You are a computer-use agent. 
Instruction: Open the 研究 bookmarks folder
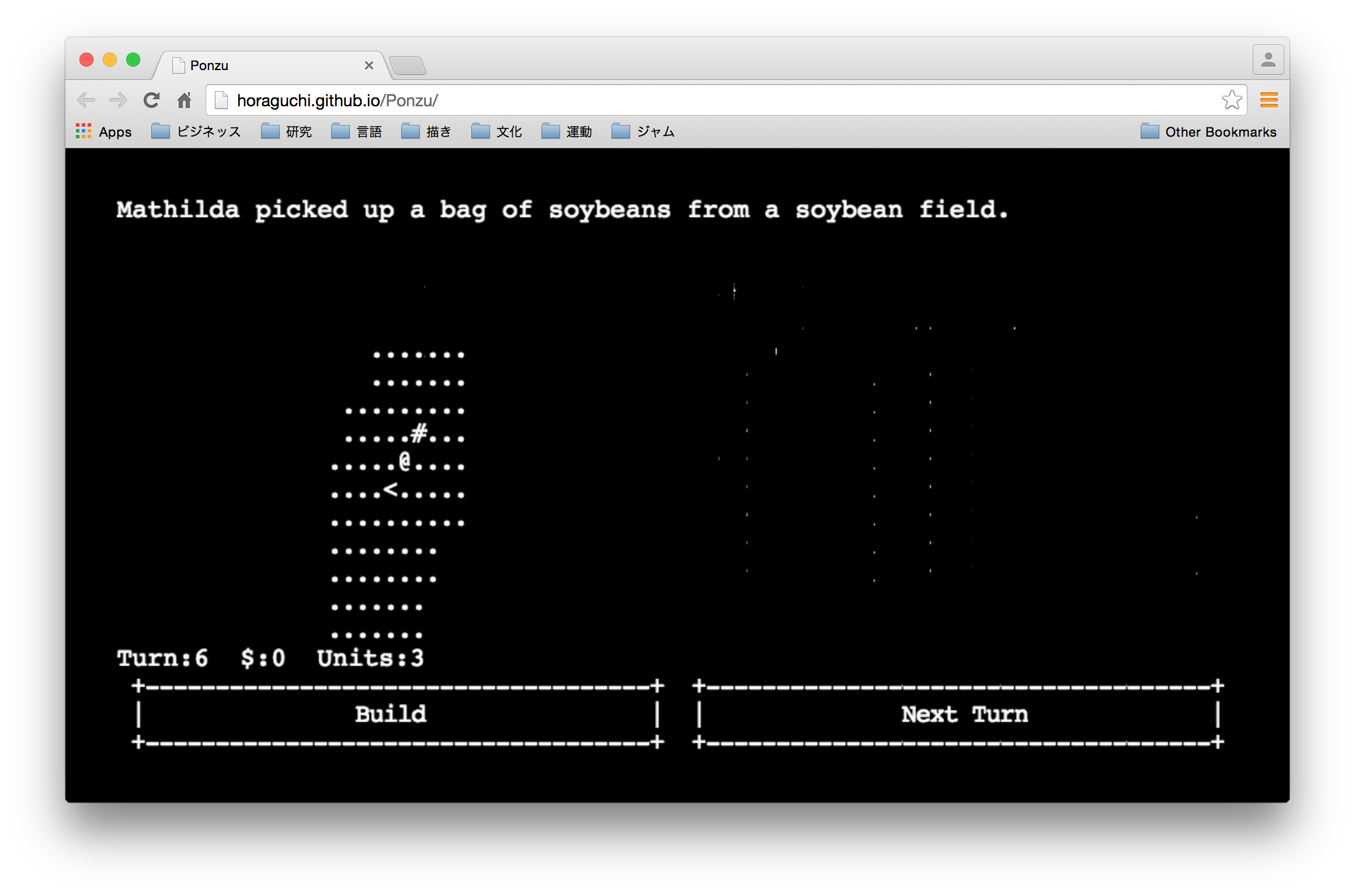pos(287,132)
